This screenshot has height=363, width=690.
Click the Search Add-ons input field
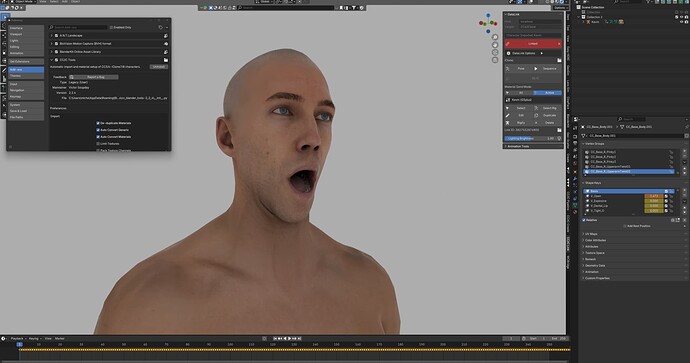click(x=78, y=27)
